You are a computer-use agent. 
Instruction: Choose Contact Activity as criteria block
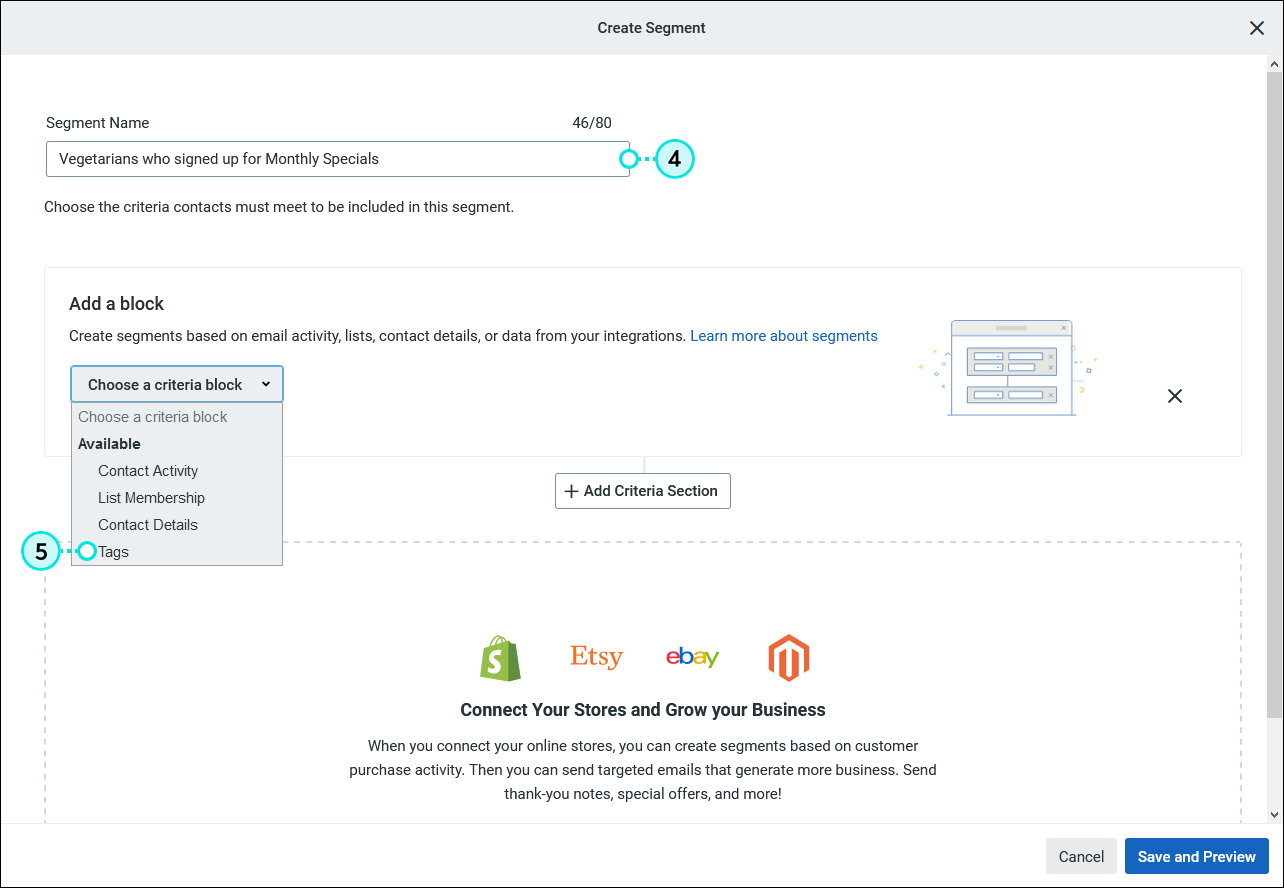[147, 470]
